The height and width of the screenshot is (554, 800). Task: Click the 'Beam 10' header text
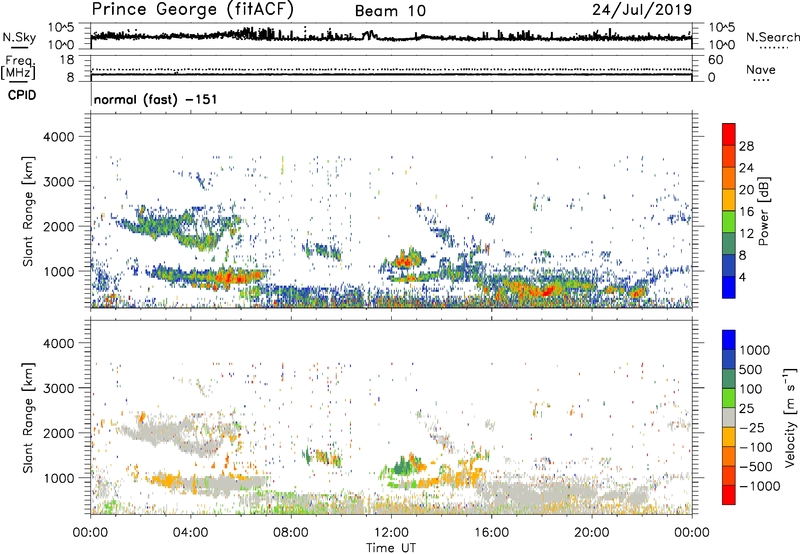[390, 11]
